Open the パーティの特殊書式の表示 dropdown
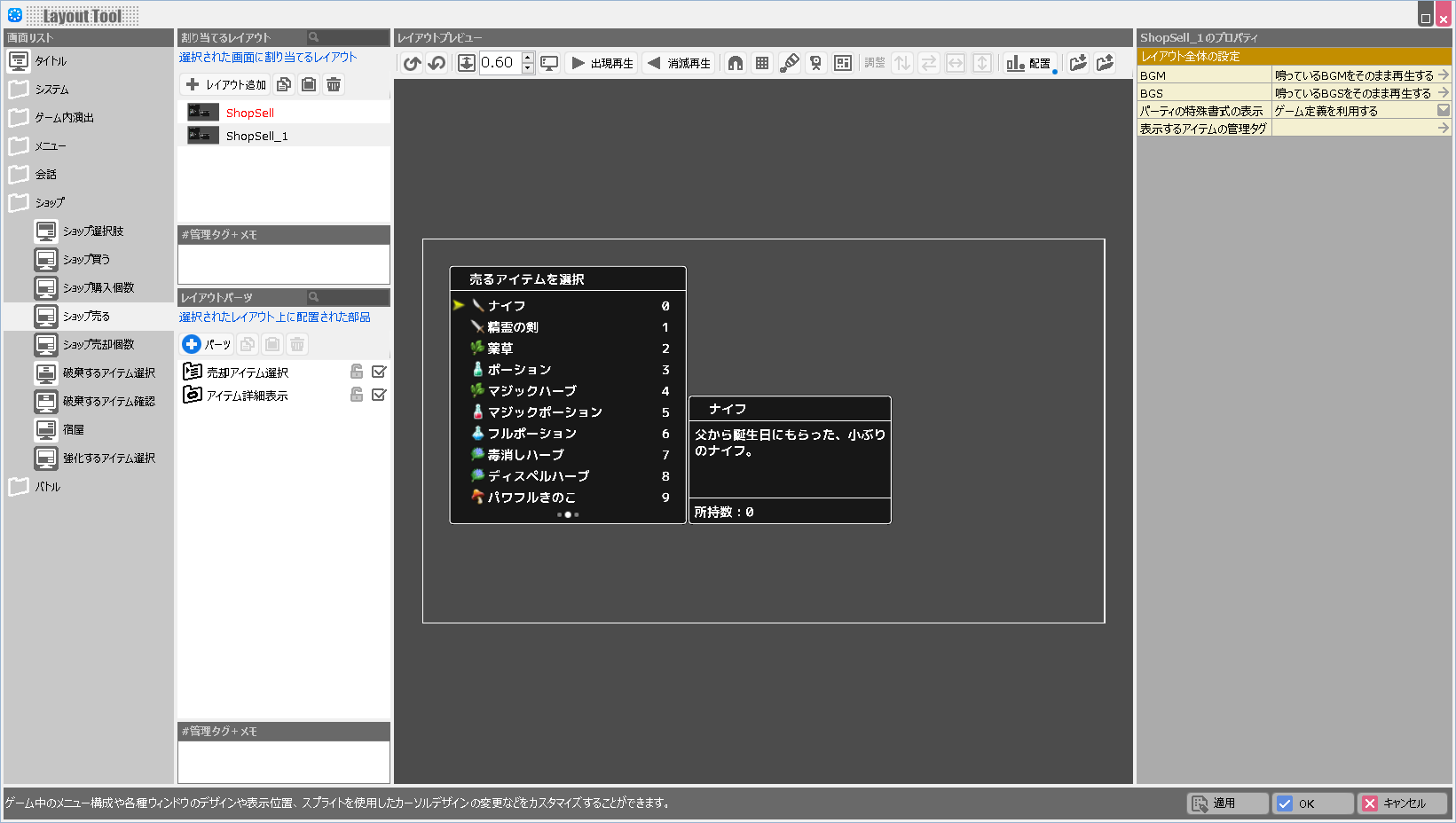Viewport: 1456px width, 823px height. point(1443,111)
